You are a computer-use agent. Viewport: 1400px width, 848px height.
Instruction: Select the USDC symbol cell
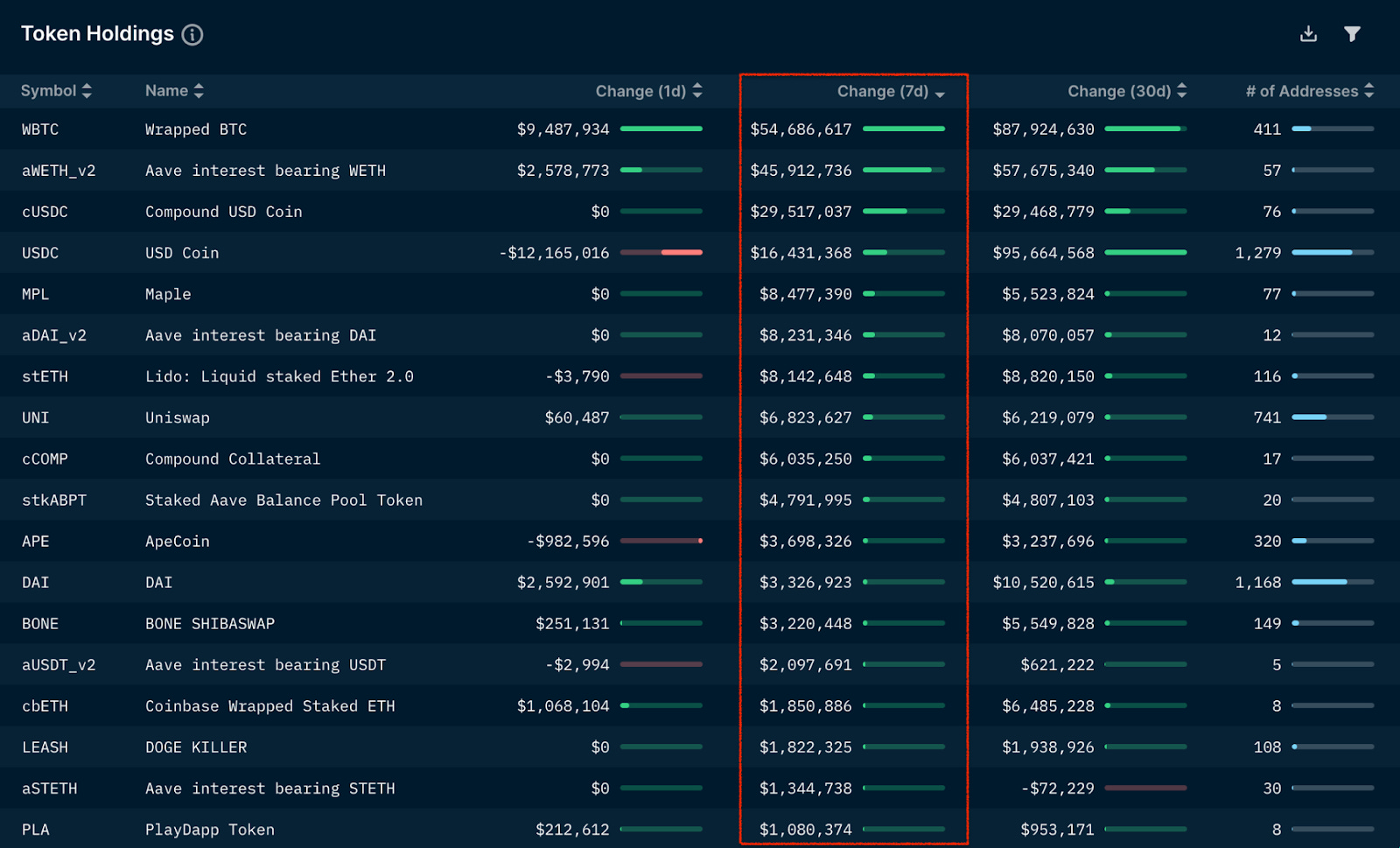click(x=40, y=253)
